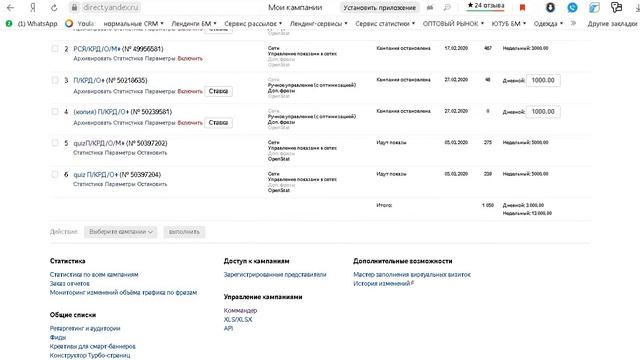Viewport: 640px width, 360px height.
Task: Open the Youla bookmark
Action: [x=80, y=24]
